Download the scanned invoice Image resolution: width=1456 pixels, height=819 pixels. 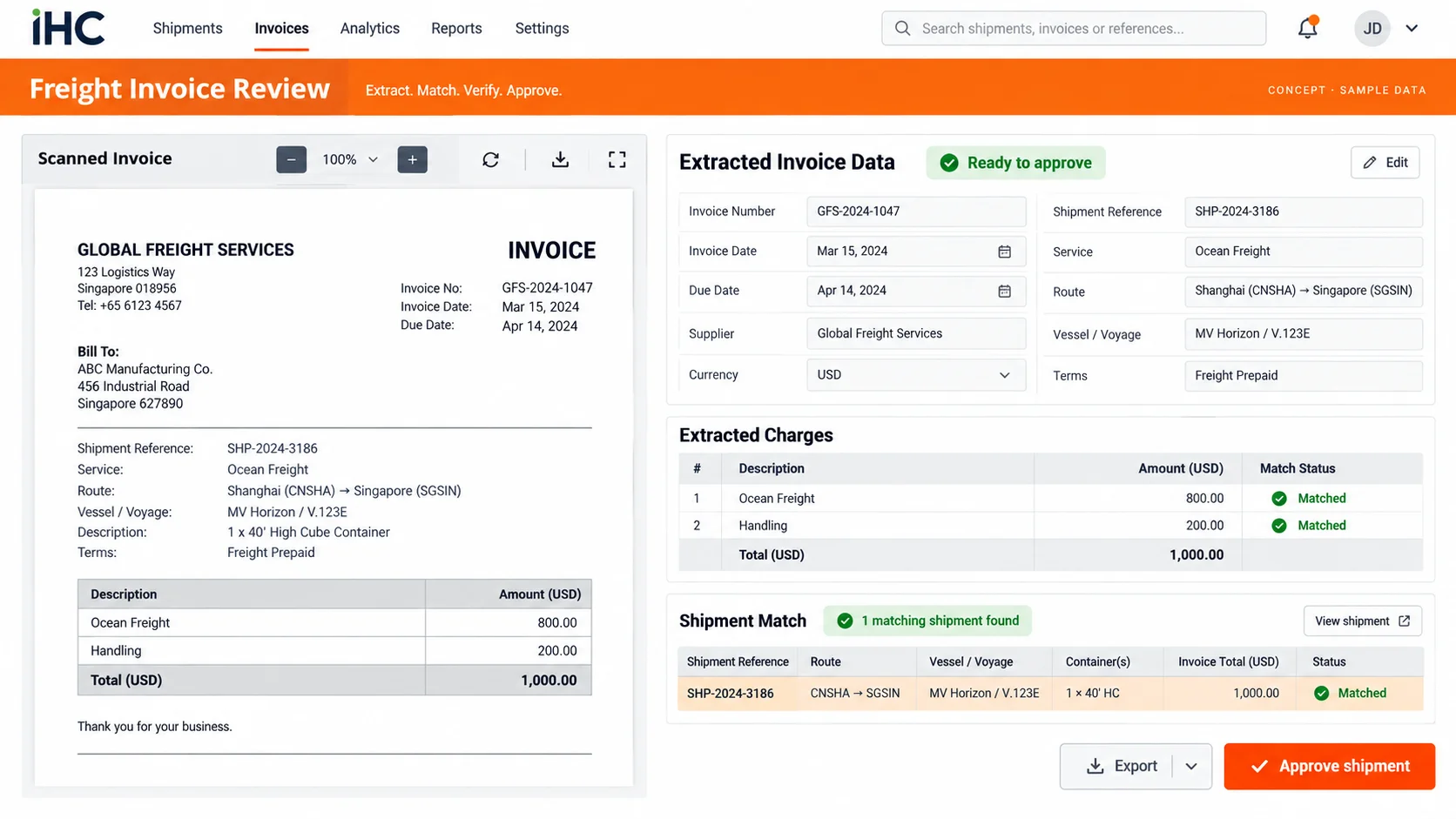[561, 159]
